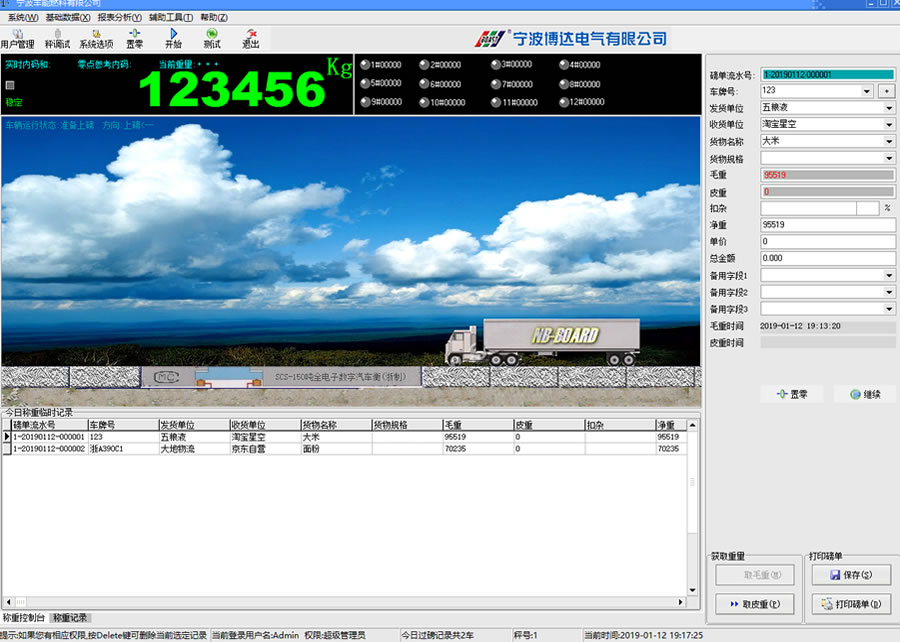Open the 报表分析(Y) menu

tap(119, 18)
